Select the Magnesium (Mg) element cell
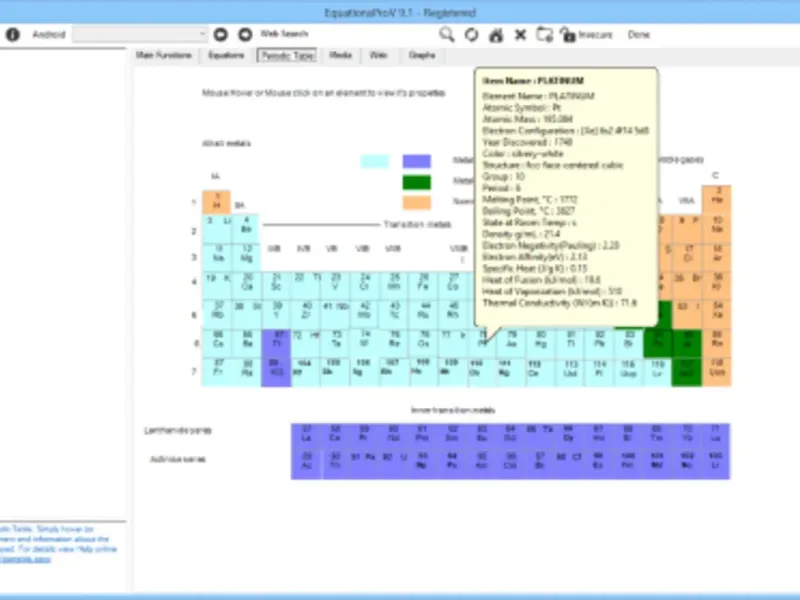The width and height of the screenshot is (800, 600). pos(246,257)
